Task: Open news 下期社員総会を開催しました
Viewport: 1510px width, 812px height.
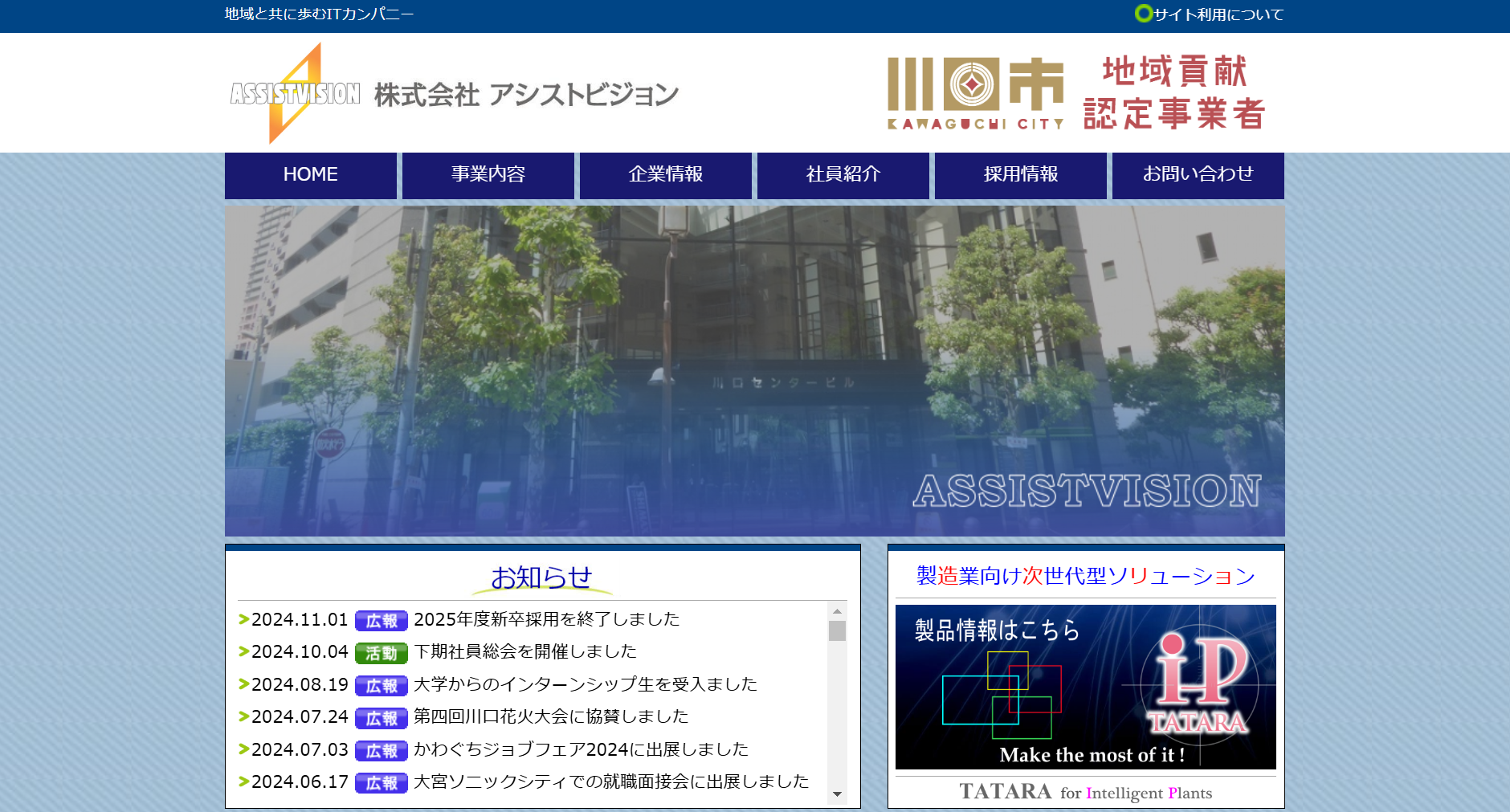Action: pos(525,651)
